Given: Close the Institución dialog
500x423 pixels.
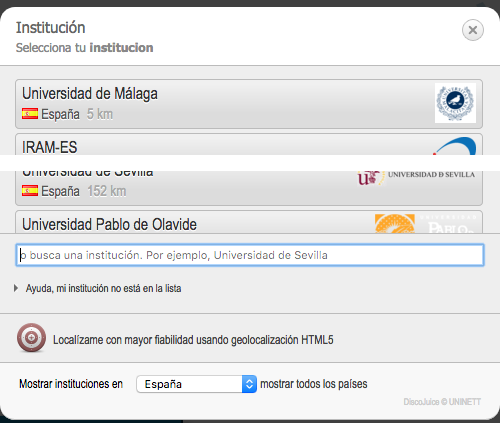Looking at the screenshot, I should [473, 30].
